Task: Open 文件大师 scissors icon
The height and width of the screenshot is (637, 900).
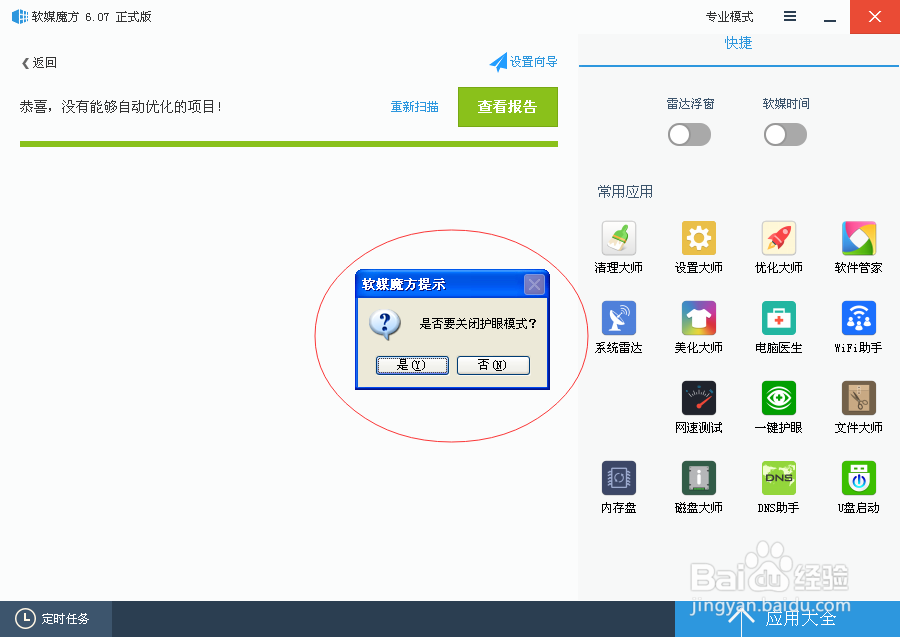Action: click(x=859, y=398)
